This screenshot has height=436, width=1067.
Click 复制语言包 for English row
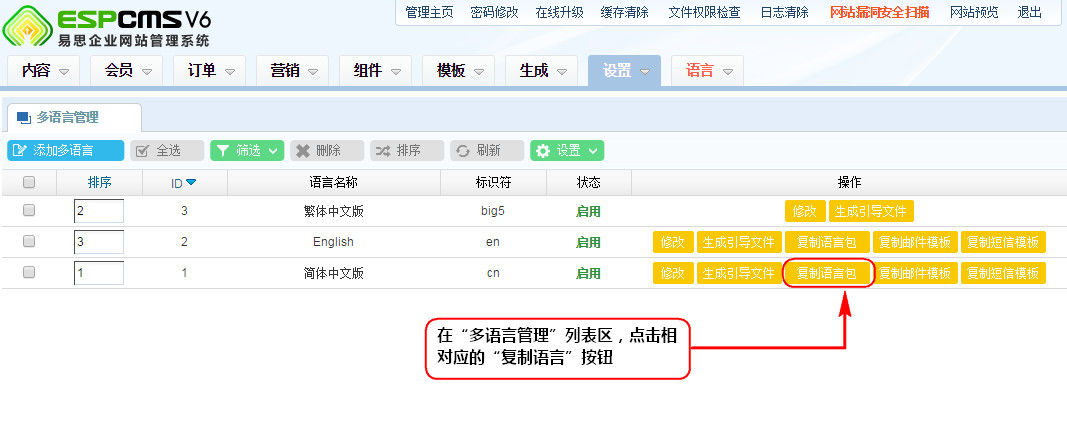tap(827, 241)
